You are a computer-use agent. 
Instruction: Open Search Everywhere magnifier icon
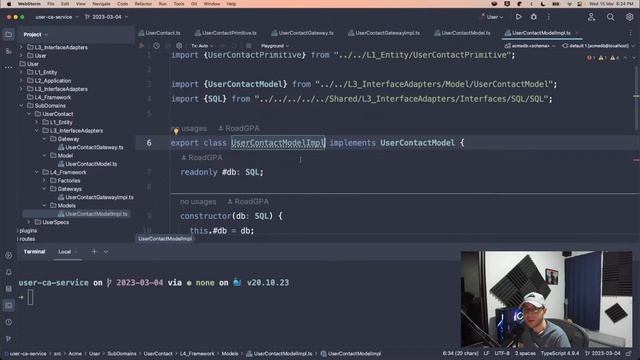610,17
